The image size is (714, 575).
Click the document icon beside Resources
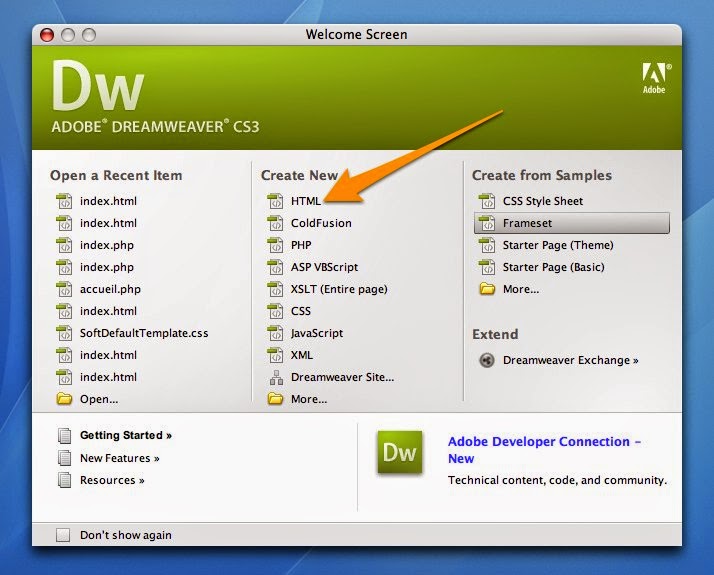64,480
